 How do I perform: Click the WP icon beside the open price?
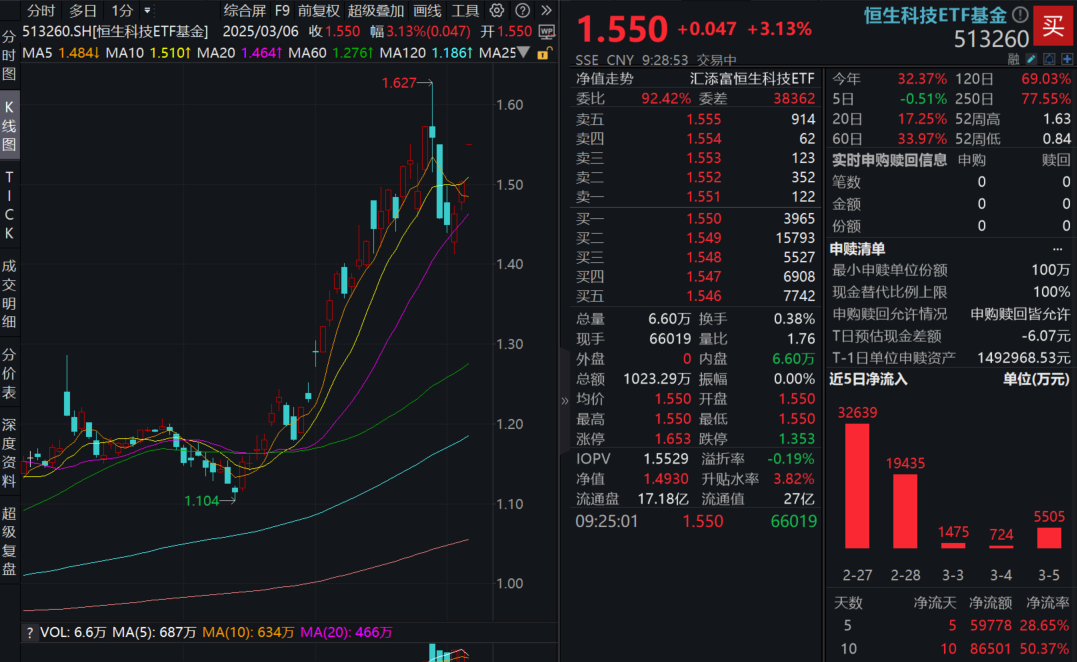click(x=545, y=31)
